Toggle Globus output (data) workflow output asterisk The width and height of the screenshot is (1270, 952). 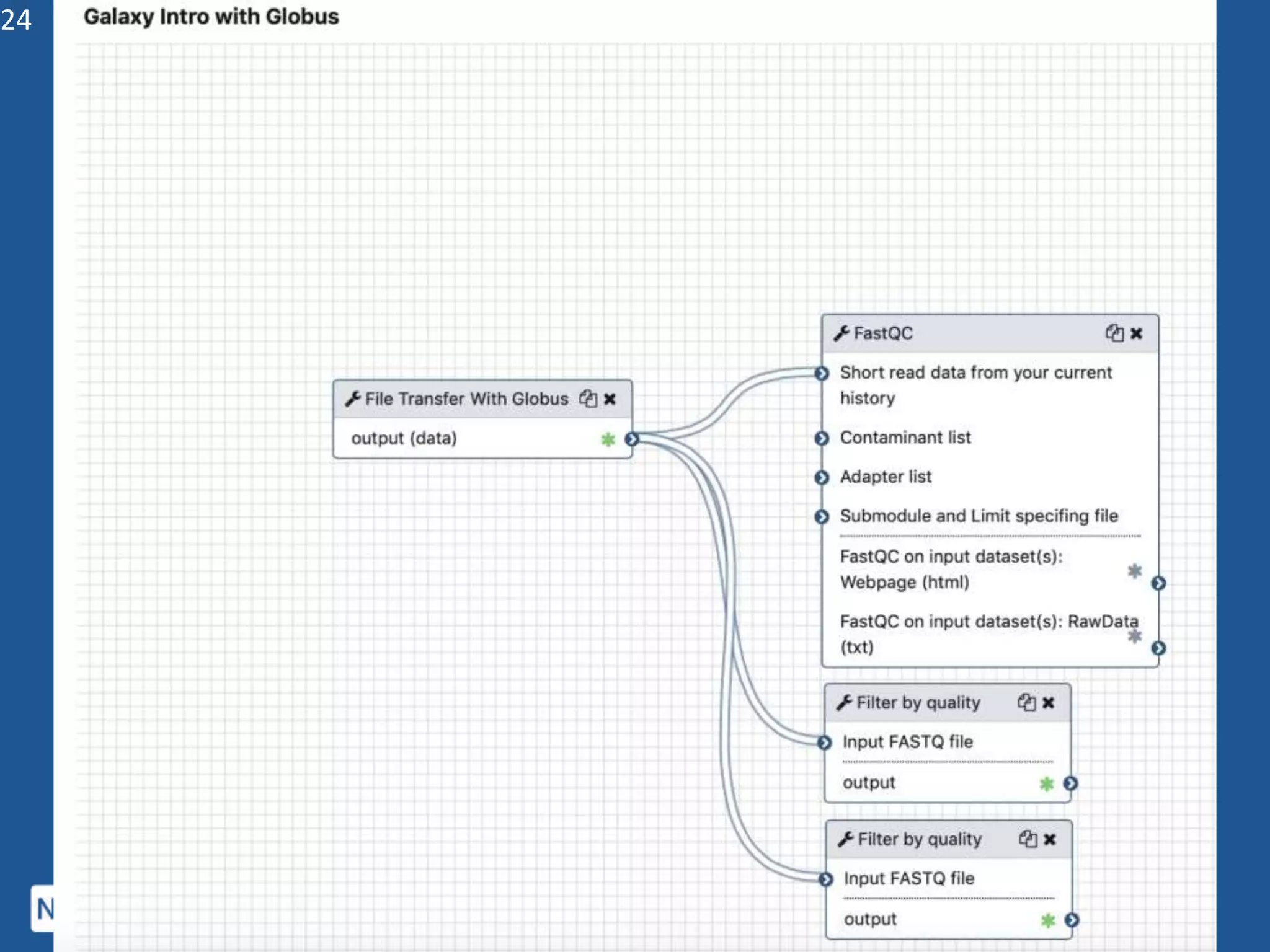[608, 439]
